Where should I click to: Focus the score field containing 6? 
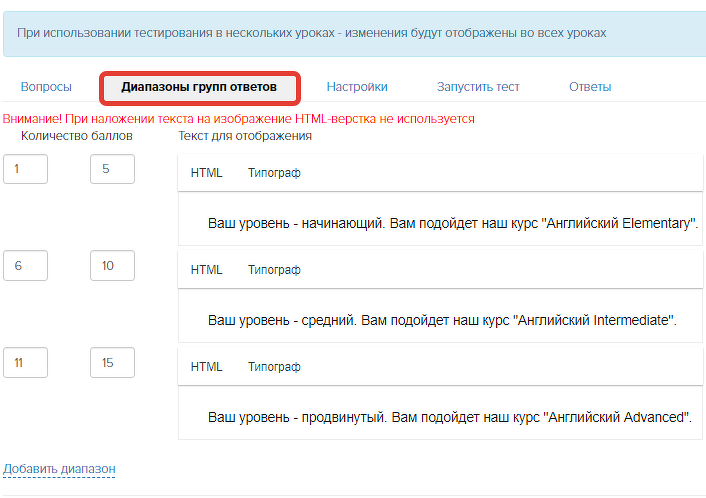click(x=25, y=266)
